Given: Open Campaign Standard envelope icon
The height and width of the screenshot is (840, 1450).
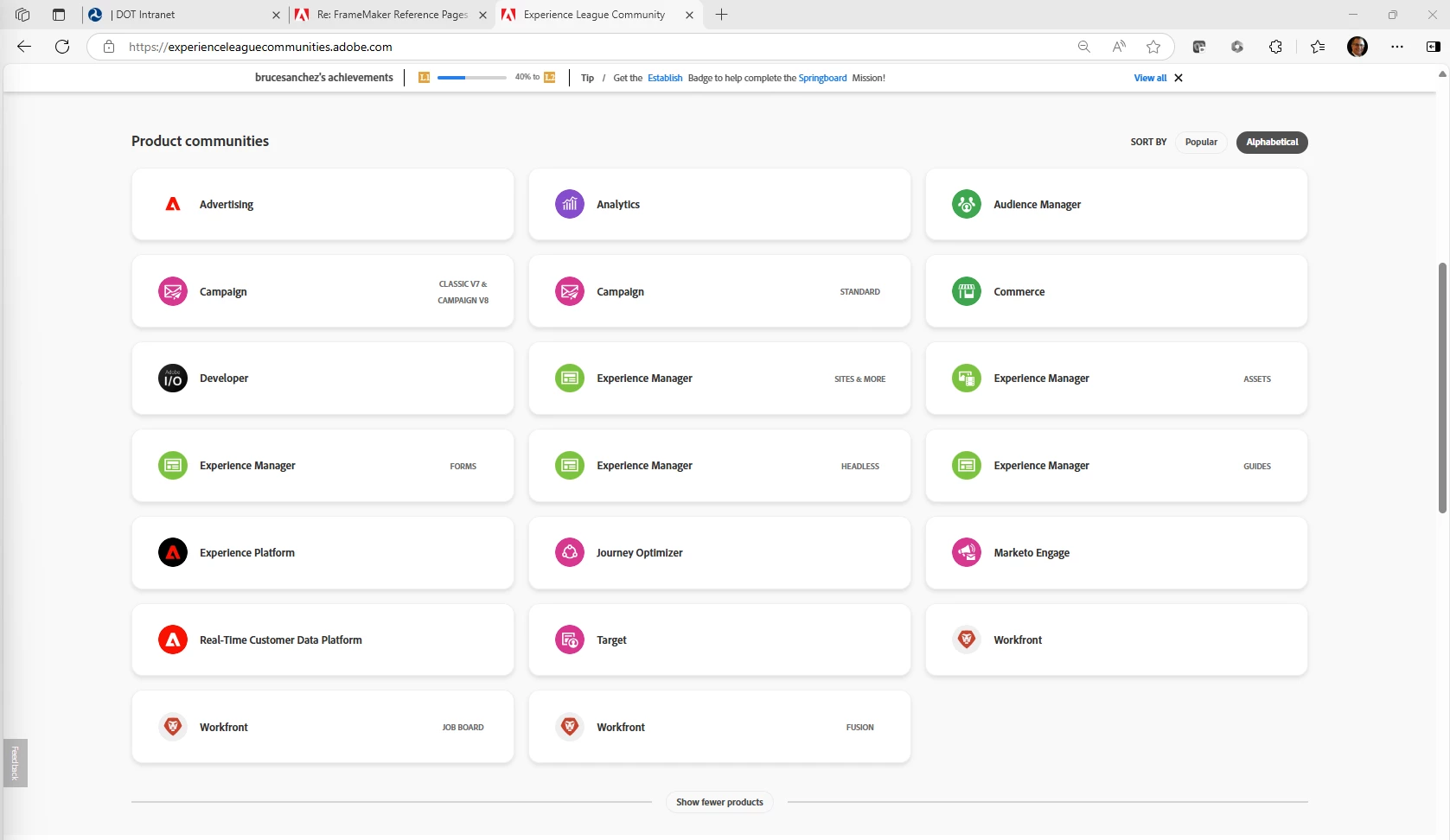Looking at the screenshot, I should click(x=570, y=291).
